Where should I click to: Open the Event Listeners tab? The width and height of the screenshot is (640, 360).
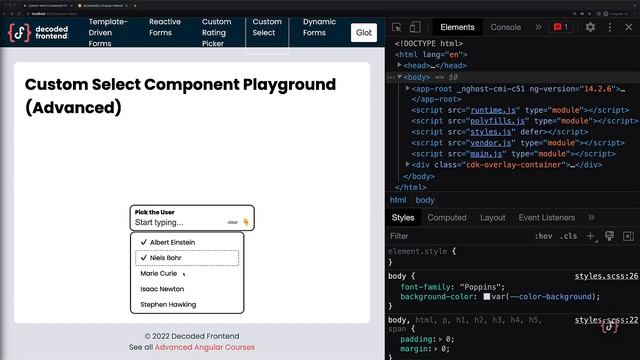pyautogui.click(x=547, y=218)
